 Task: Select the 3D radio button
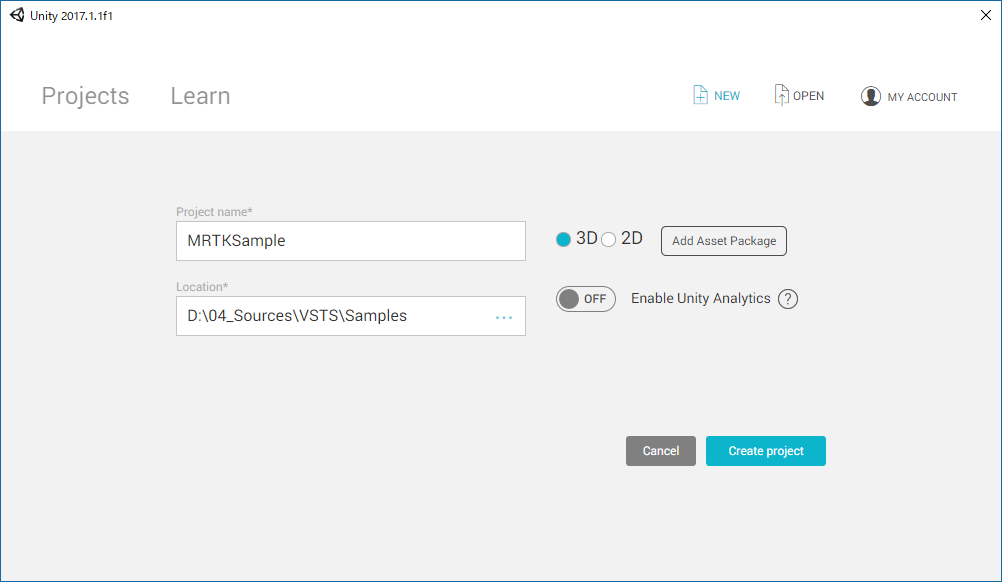(563, 239)
